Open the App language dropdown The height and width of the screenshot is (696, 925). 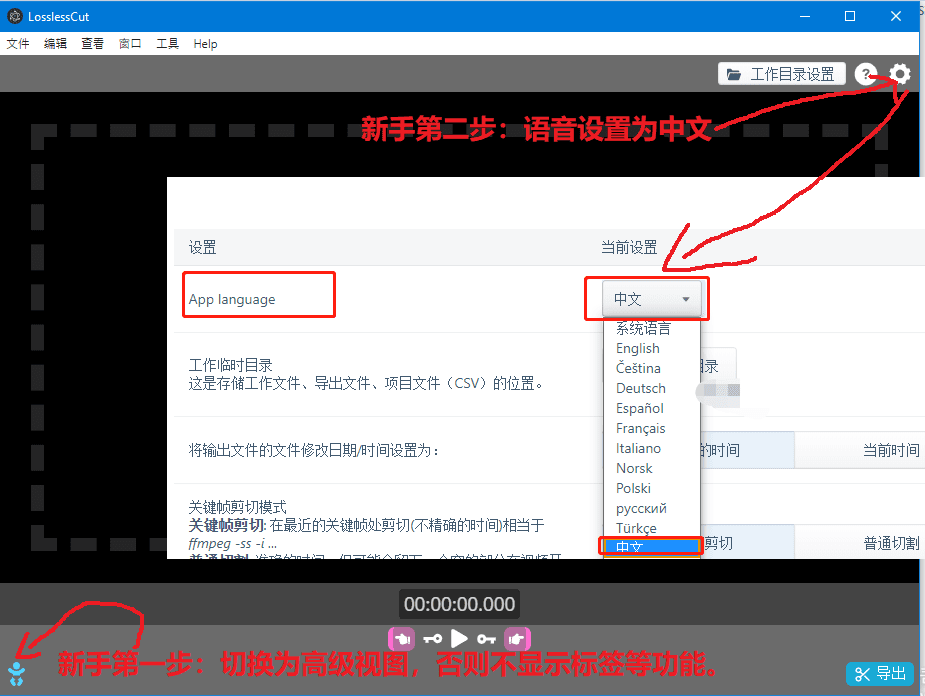[651, 299]
